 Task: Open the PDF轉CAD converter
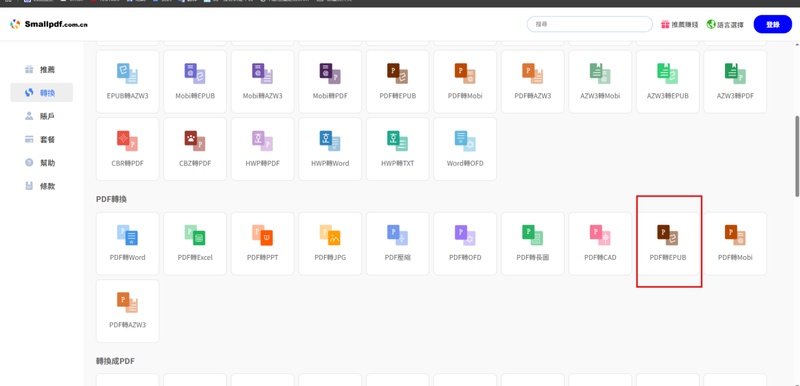click(x=600, y=244)
